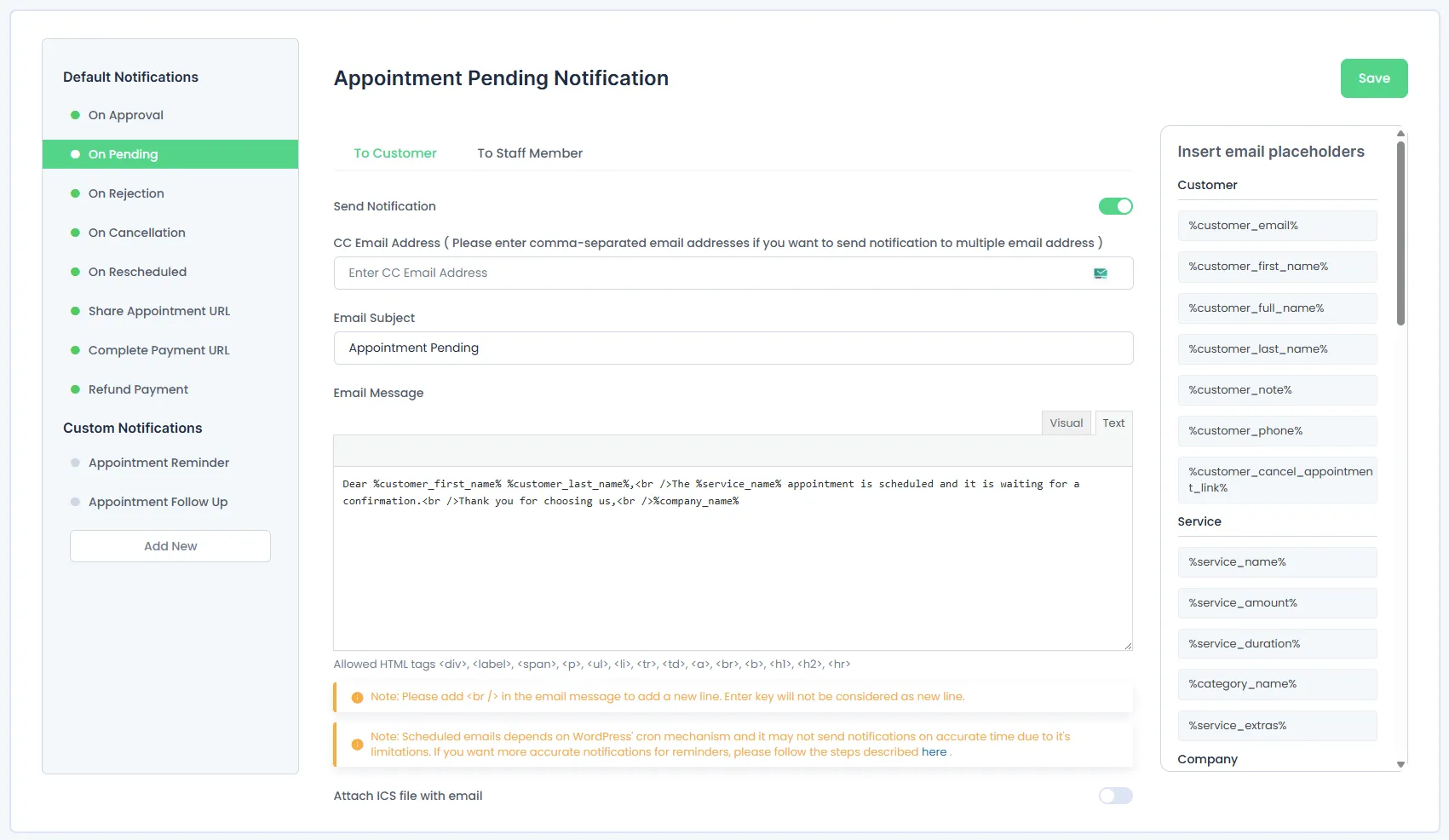Open the To Staff Member tab
This screenshot has height=840, width=1449.
pos(530,153)
